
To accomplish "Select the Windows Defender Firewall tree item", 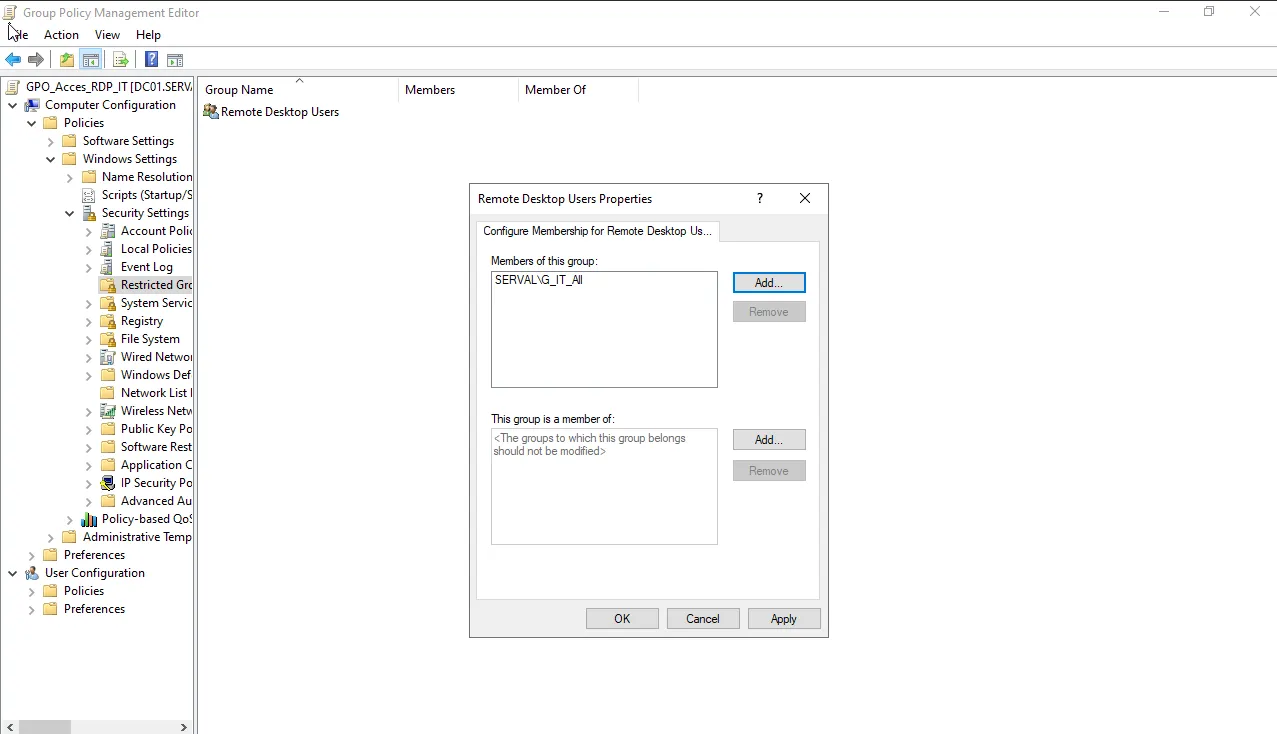I will pos(147,375).
